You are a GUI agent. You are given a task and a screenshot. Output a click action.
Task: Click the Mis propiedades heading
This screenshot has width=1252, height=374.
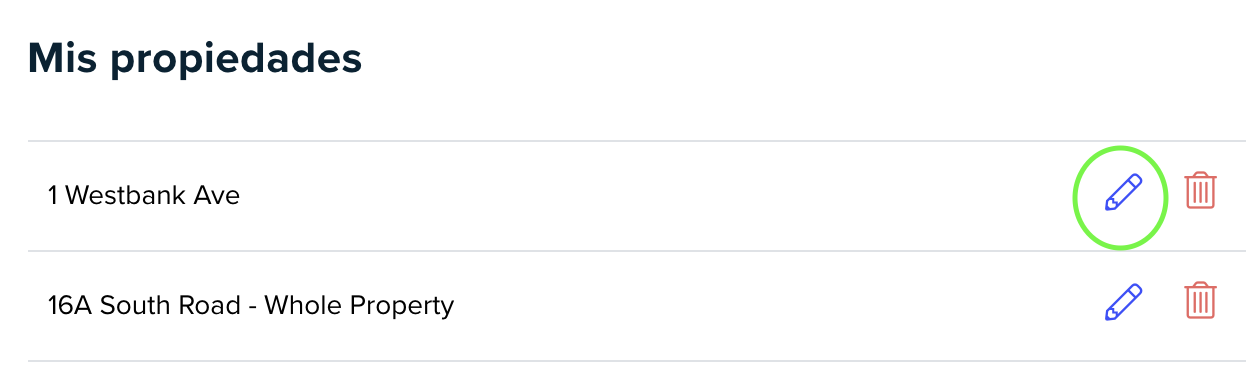(195, 60)
